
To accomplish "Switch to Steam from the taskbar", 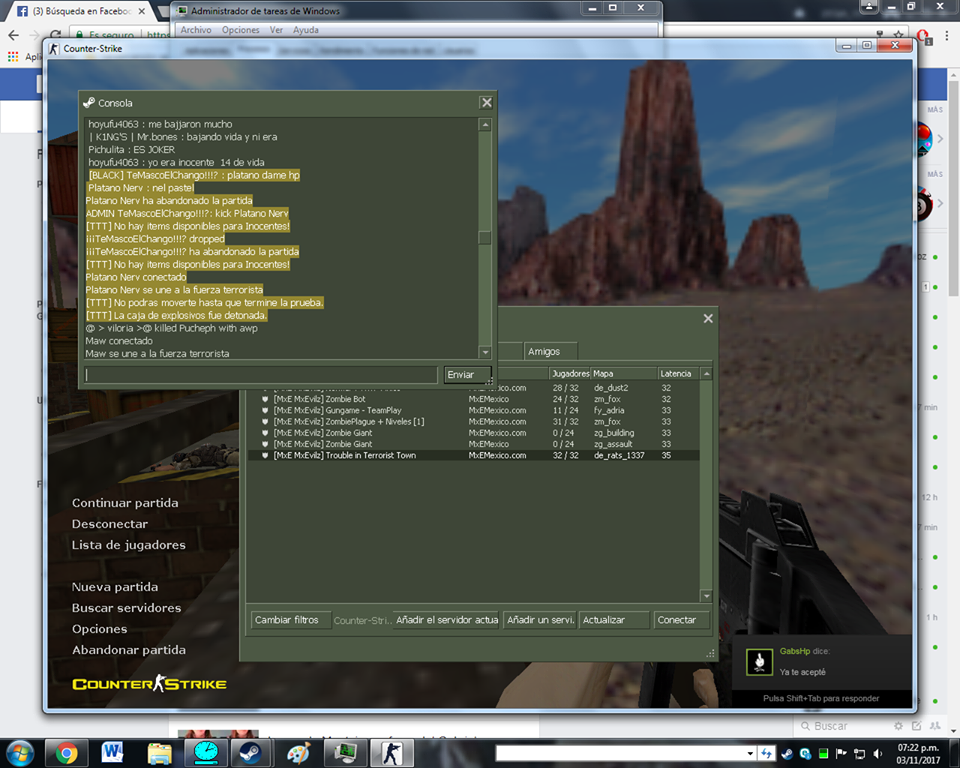I will click(x=250, y=753).
